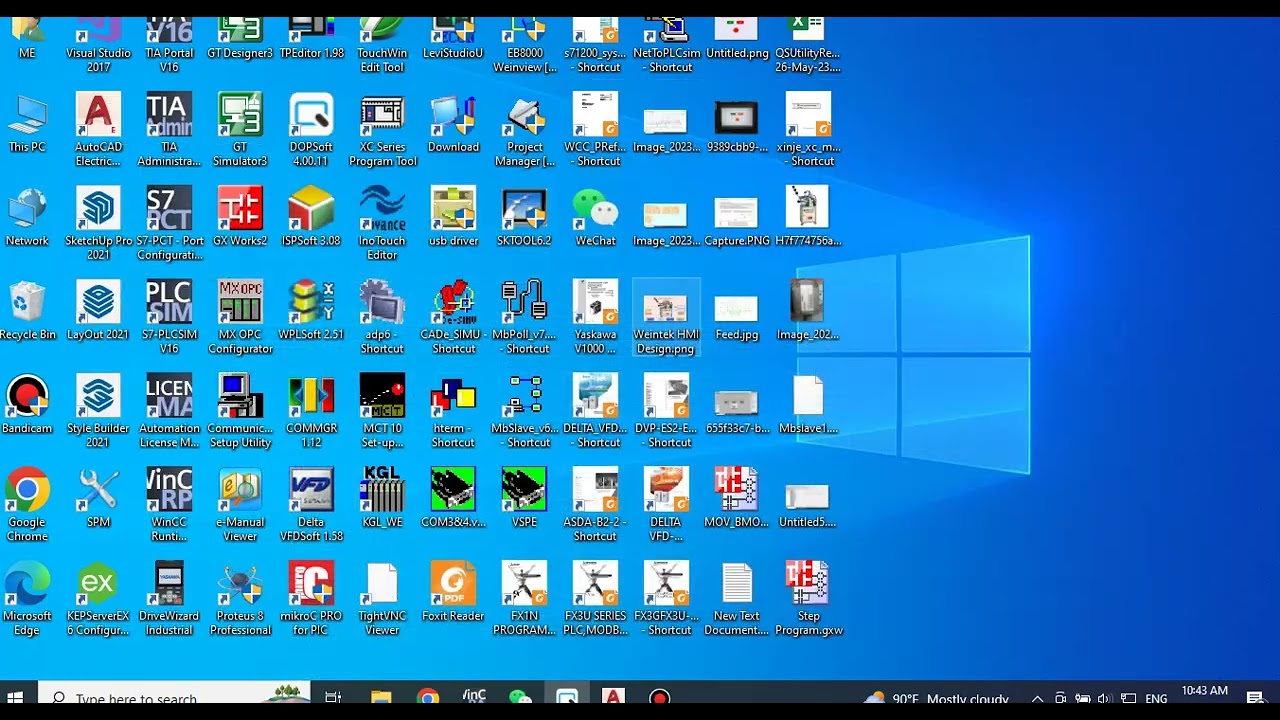Open the Windows Start menu

tap(15, 698)
